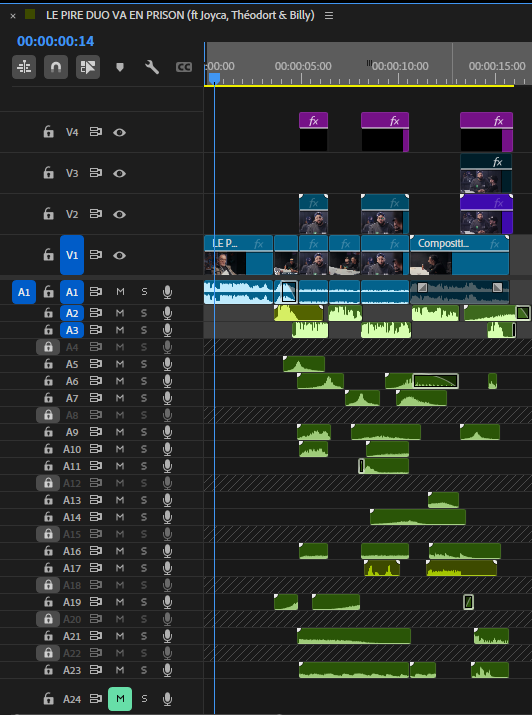This screenshot has width=532, height=715.
Task: Solo track A24
Action: (x=144, y=699)
